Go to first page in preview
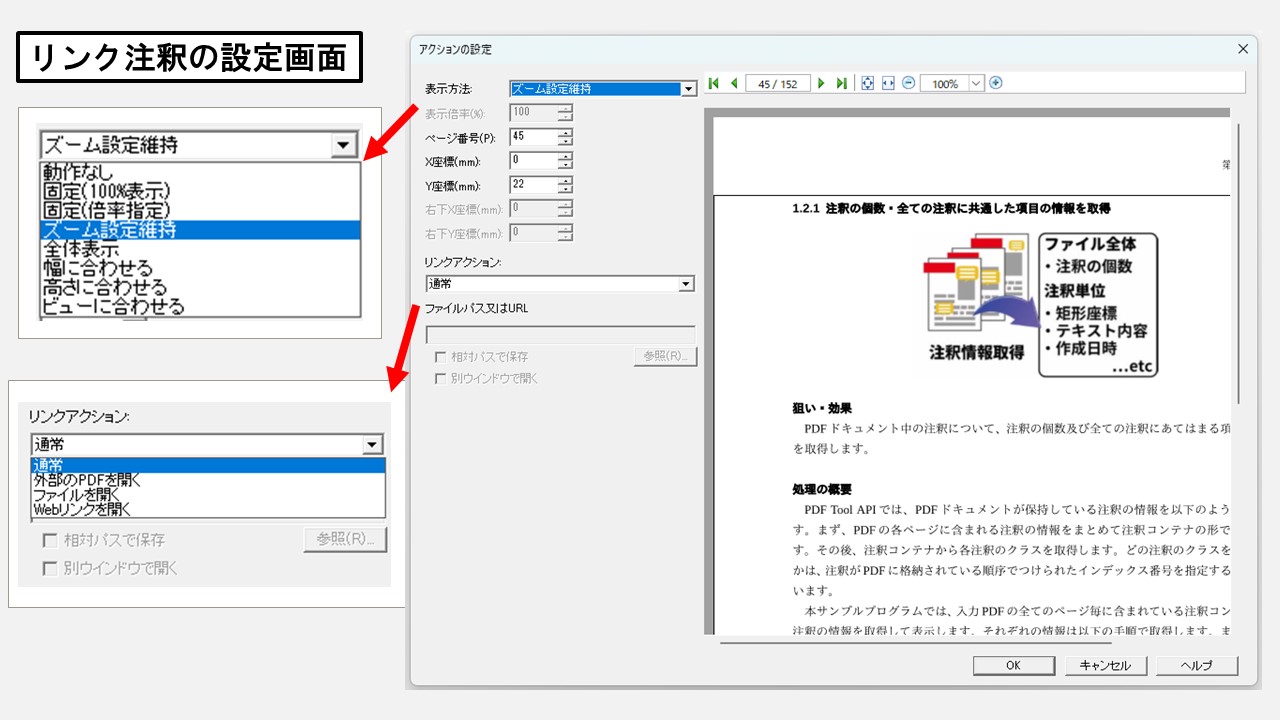The height and width of the screenshot is (720, 1280). pyautogui.click(x=714, y=84)
